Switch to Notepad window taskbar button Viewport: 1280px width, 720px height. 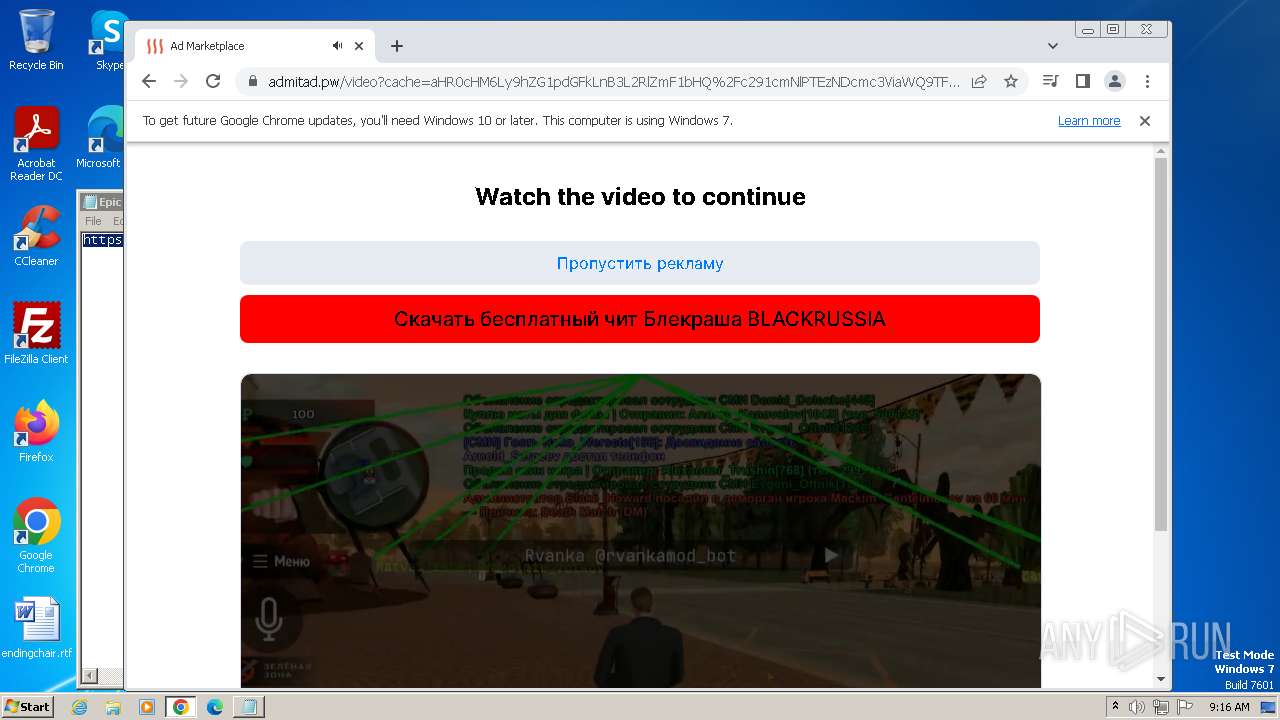pyautogui.click(x=247, y=707)
